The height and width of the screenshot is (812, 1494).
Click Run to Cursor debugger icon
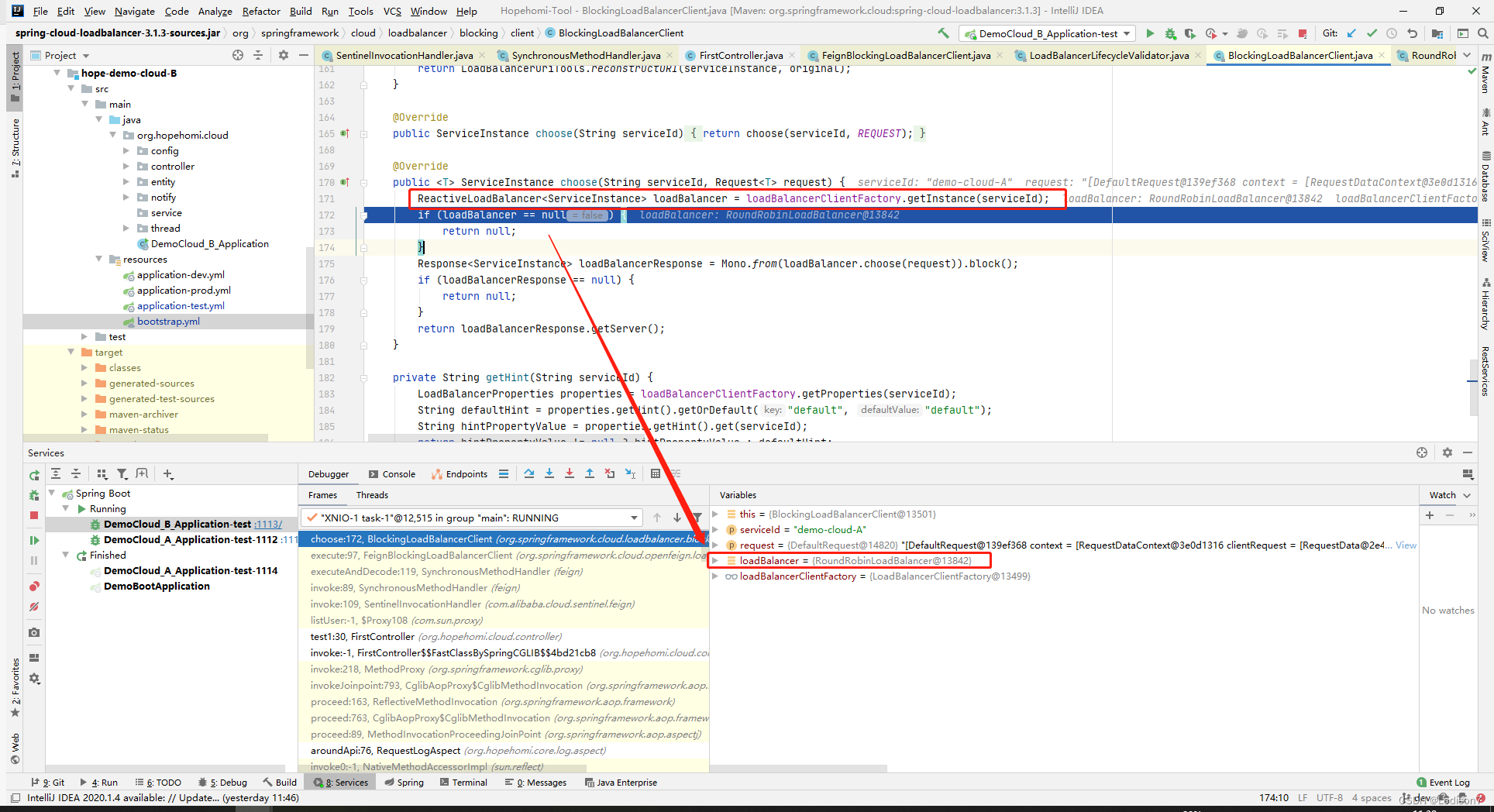click(x=630, y=473)
